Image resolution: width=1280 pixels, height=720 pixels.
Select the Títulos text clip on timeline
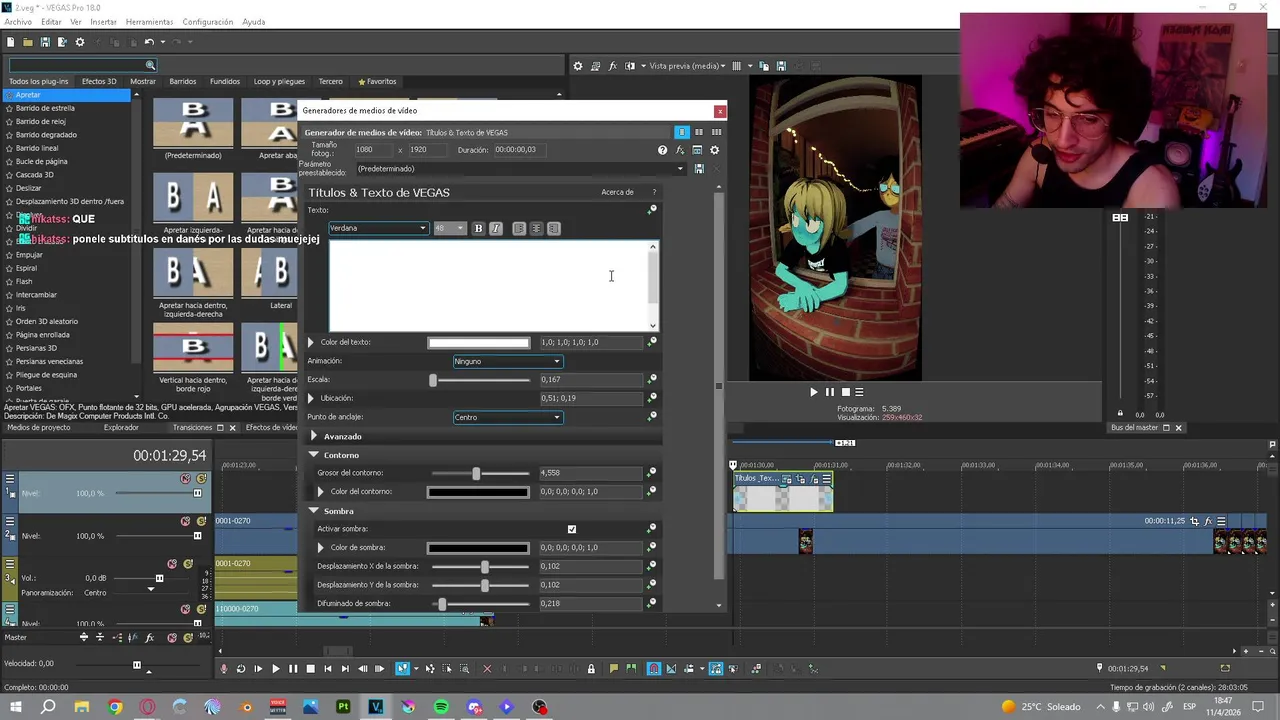click(x=783, y=492)
